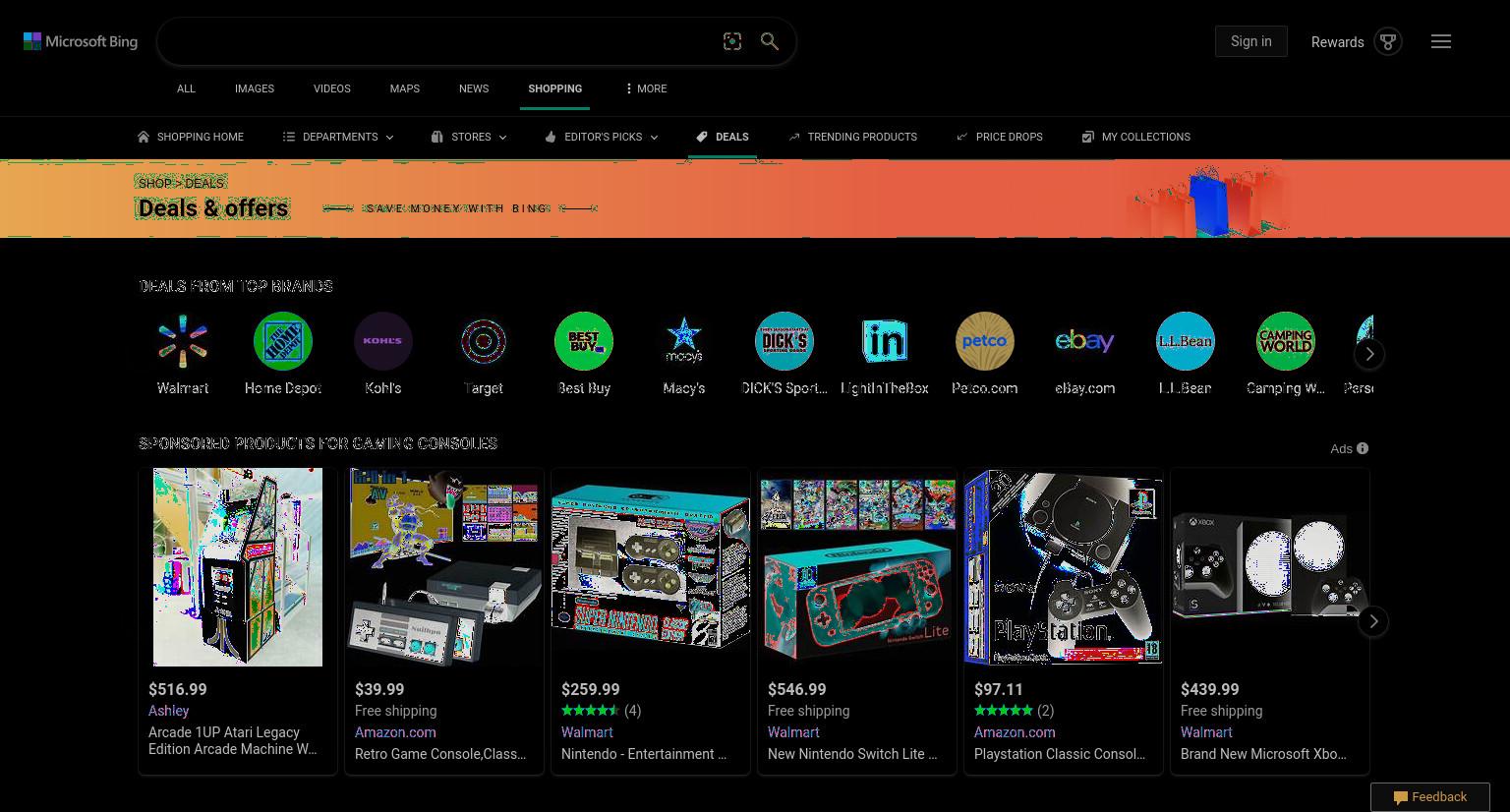The height and width of the screenshot is (812, 1510).
Task: Click the search magnifier icon
Action: (x=770, y=41)
